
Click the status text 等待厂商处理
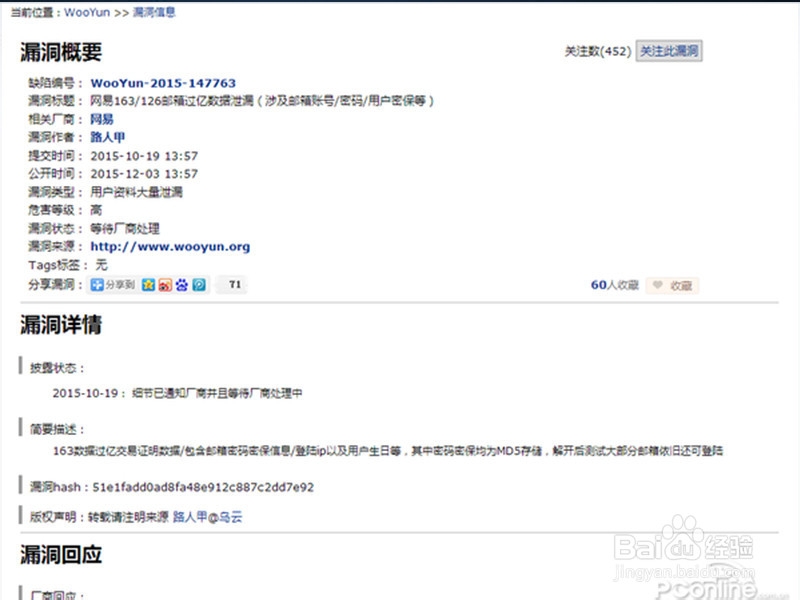(125, 229)
